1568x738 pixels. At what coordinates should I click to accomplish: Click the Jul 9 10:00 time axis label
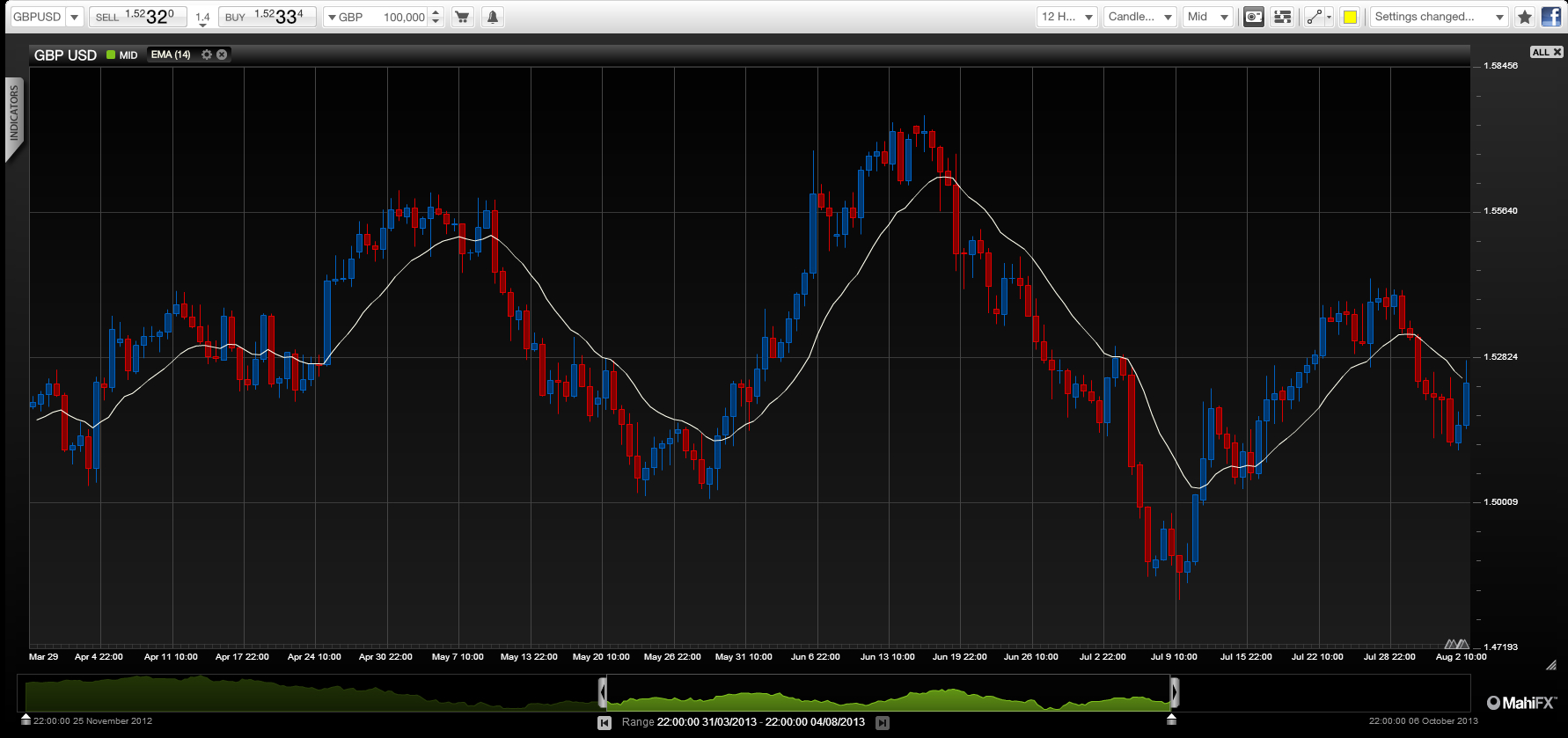(x=1174, y=657)
